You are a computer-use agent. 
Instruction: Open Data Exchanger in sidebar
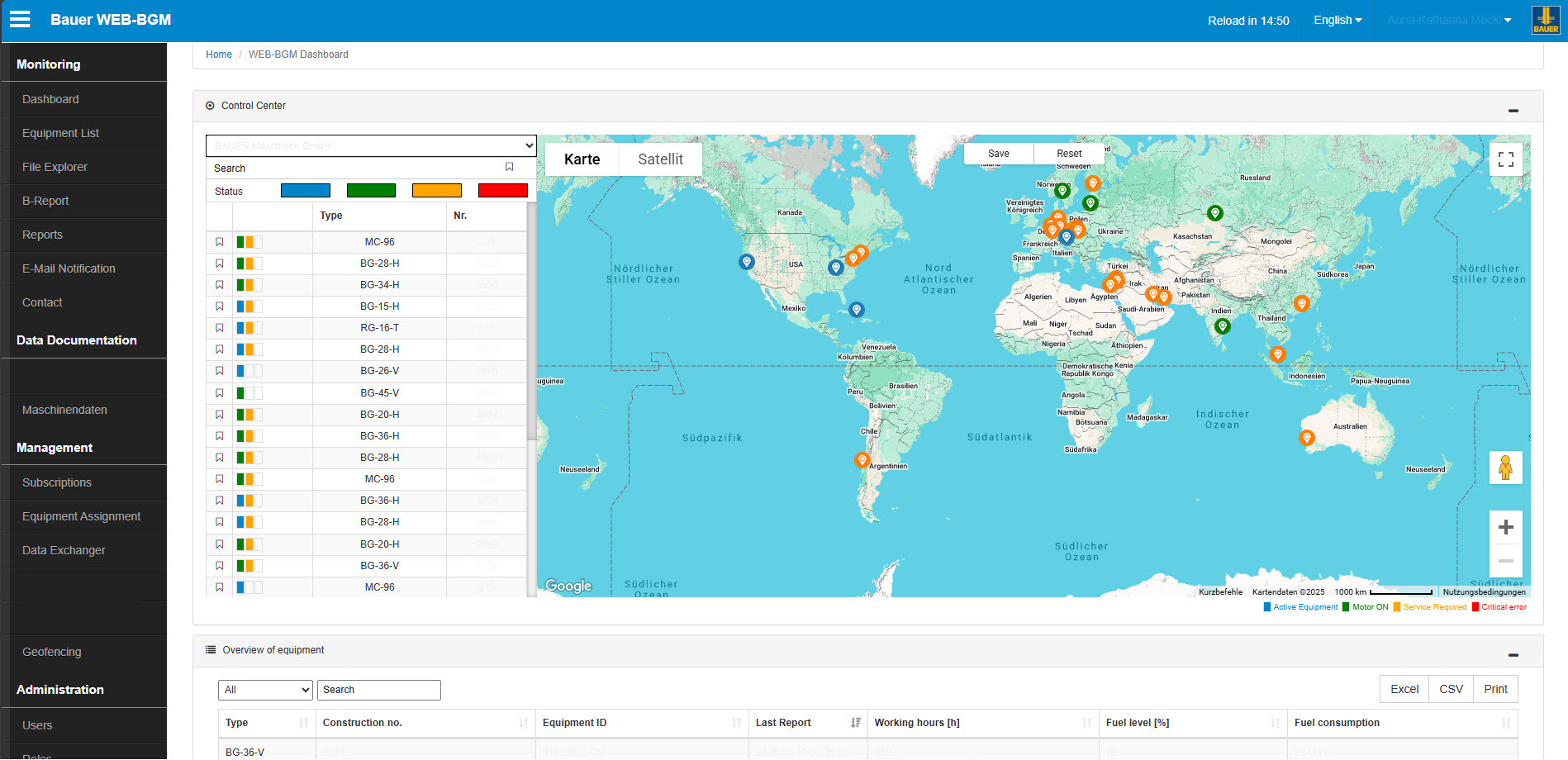tap(64, 550)
